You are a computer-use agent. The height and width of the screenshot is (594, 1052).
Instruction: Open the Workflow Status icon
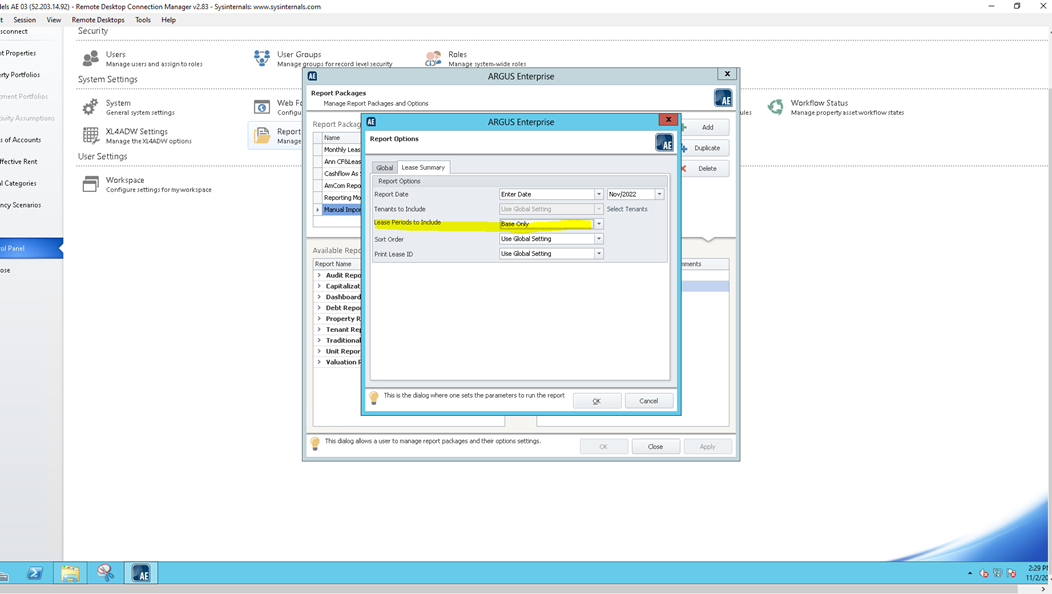click(x=776, y=107)
